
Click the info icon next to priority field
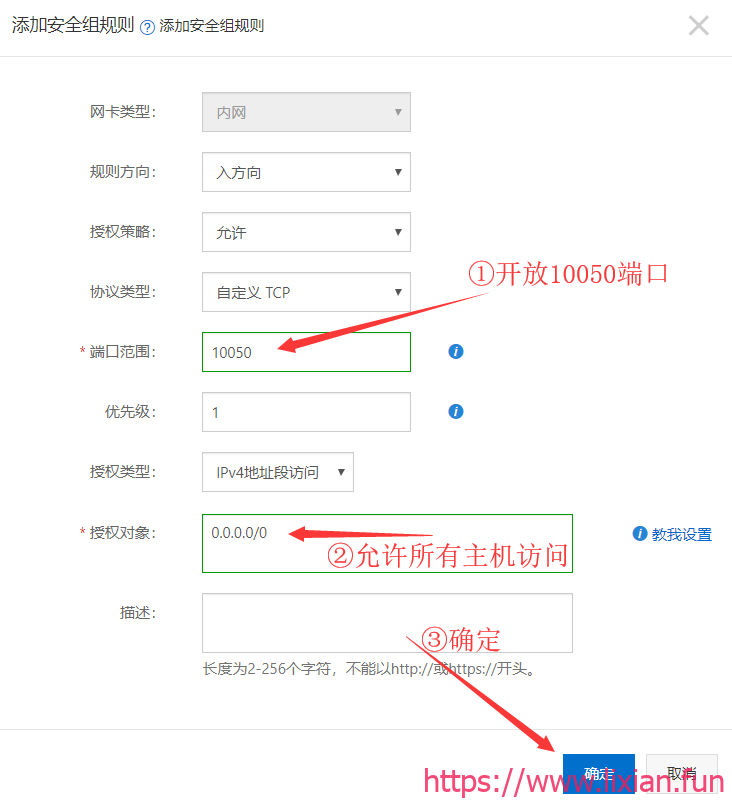456,412
